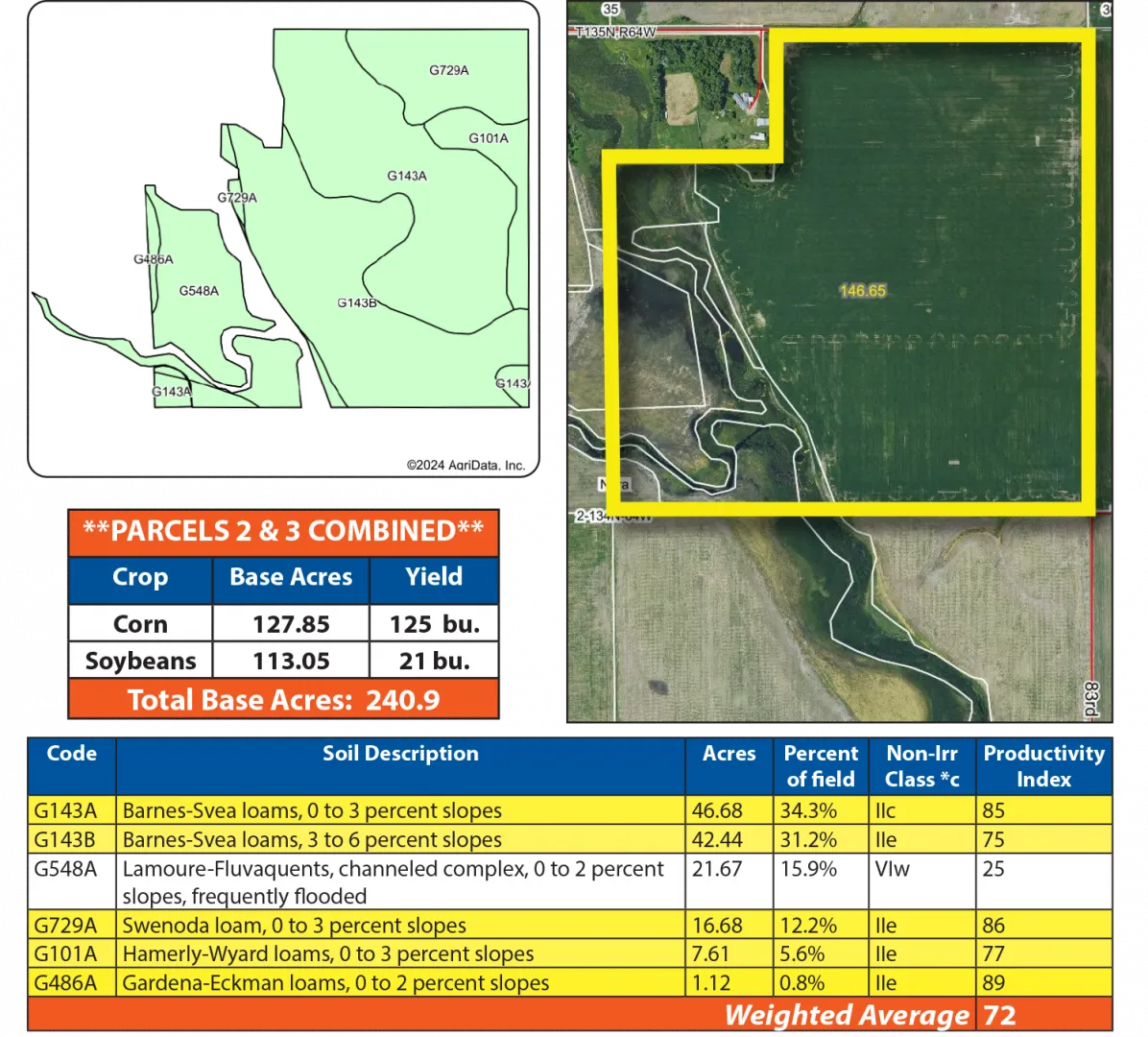
Task: Select the Parcels 2 & 3 Combined banner
Action: [283, 532]
